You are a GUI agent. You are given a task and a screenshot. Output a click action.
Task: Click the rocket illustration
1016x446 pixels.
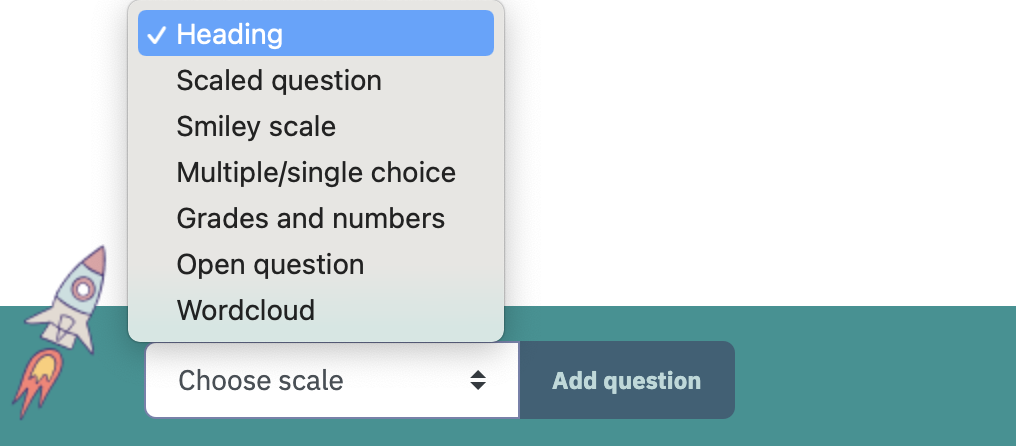tap(62, 331)
